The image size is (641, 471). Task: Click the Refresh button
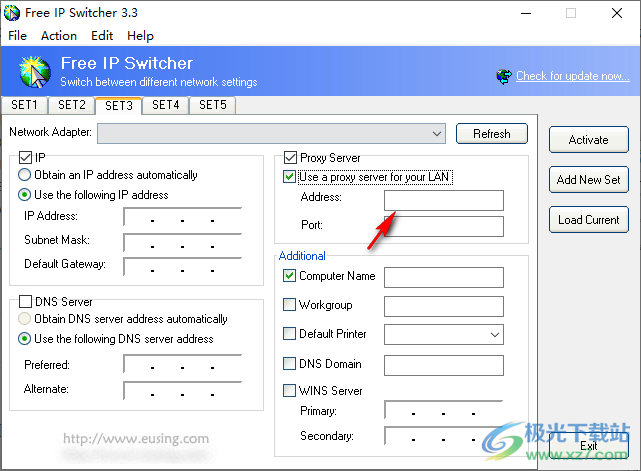coord(492,134)
